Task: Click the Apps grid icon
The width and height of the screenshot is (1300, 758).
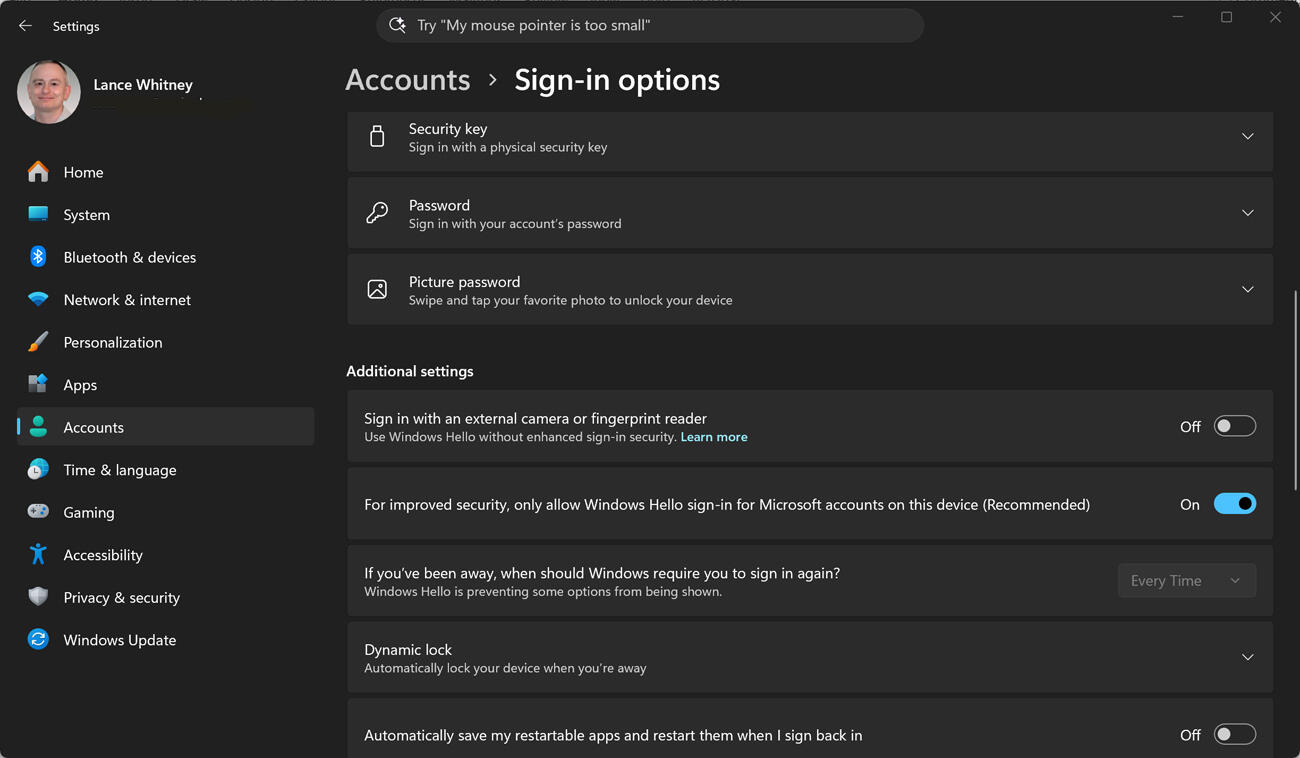Action: pyautogui.click(x=38, y=384)
